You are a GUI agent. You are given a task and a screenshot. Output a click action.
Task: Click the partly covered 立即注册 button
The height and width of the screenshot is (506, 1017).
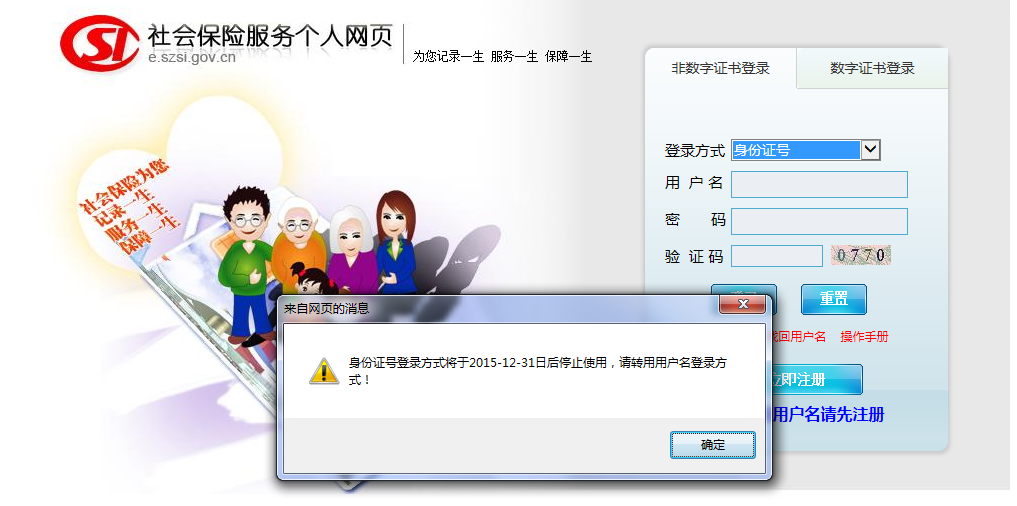coord(817,380)
